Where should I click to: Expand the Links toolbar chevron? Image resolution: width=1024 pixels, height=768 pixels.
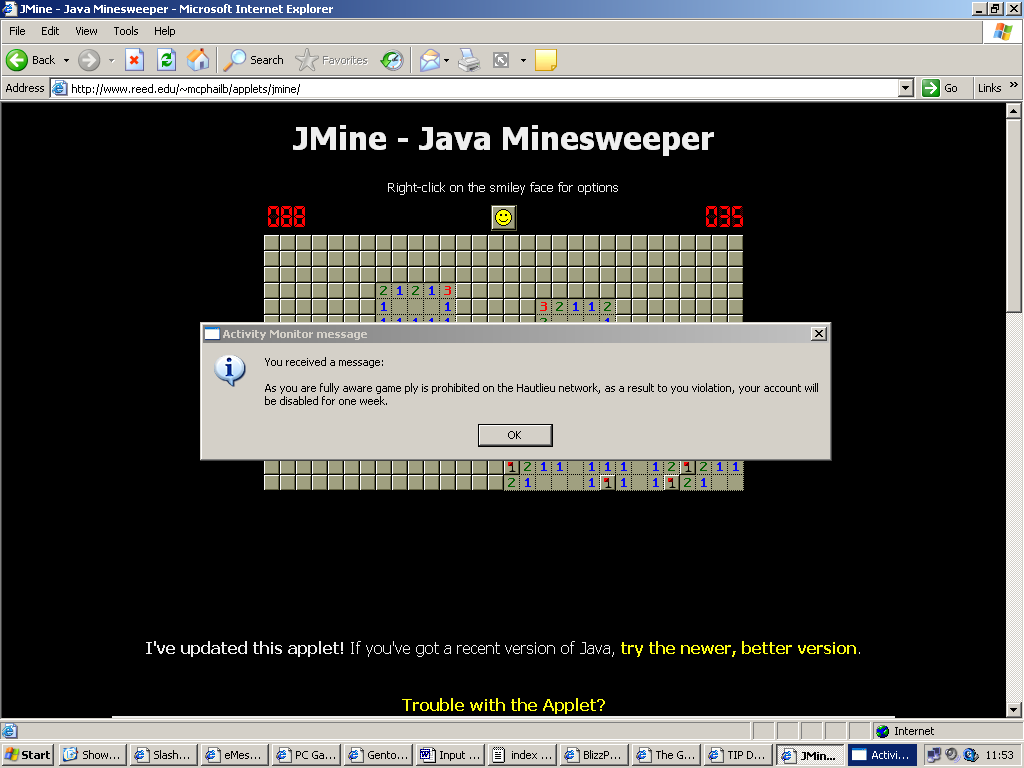pos(1014,85)
